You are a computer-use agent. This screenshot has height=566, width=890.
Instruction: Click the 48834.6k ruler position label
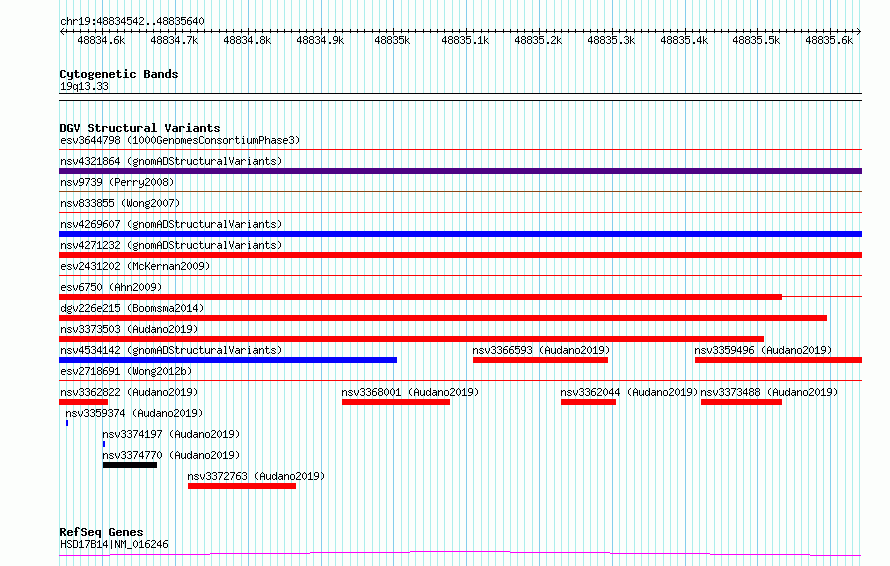click(101, 40)
